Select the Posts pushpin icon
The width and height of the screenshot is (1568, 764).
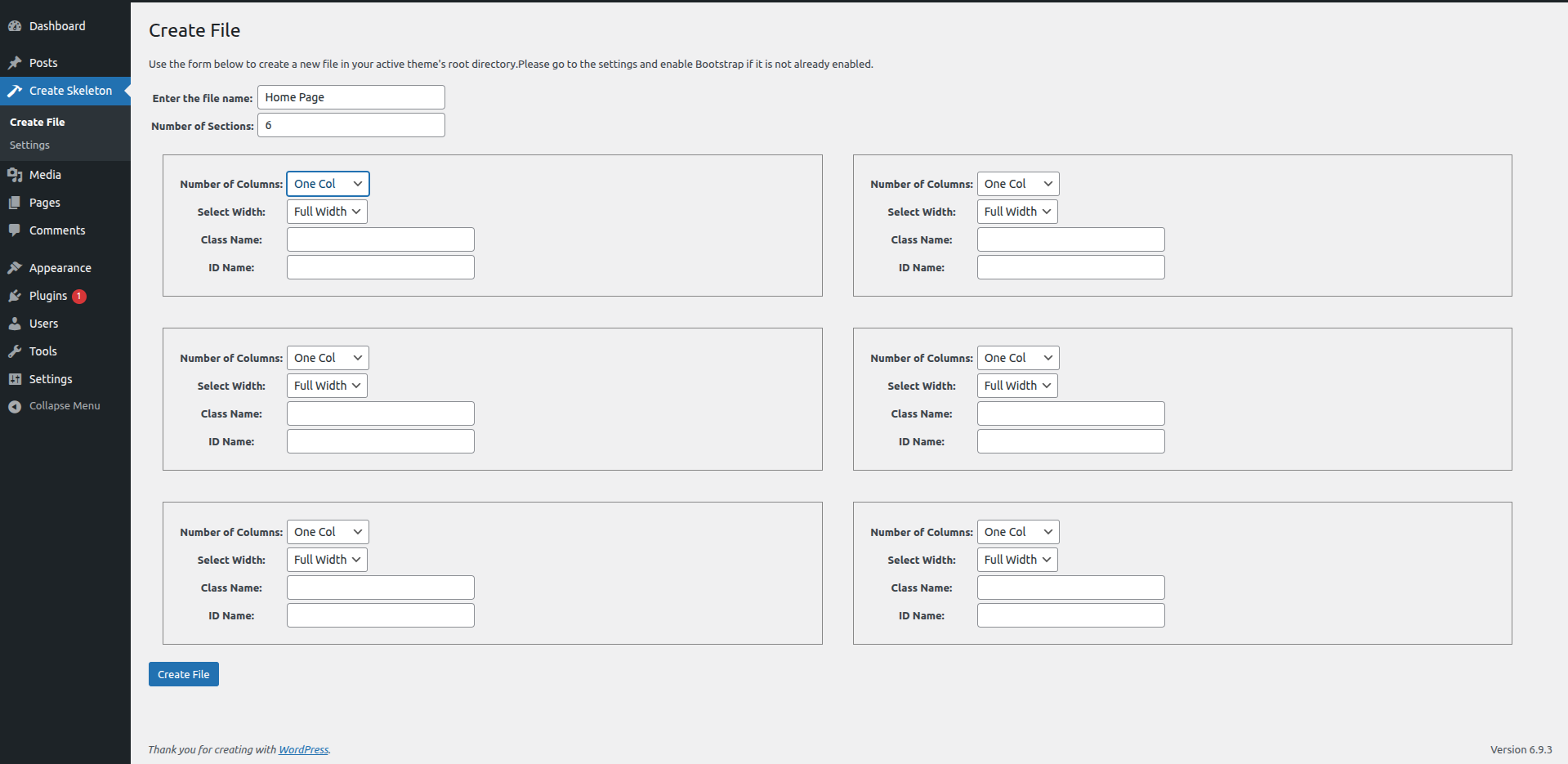pyautogui.click(x=15, y=62)
